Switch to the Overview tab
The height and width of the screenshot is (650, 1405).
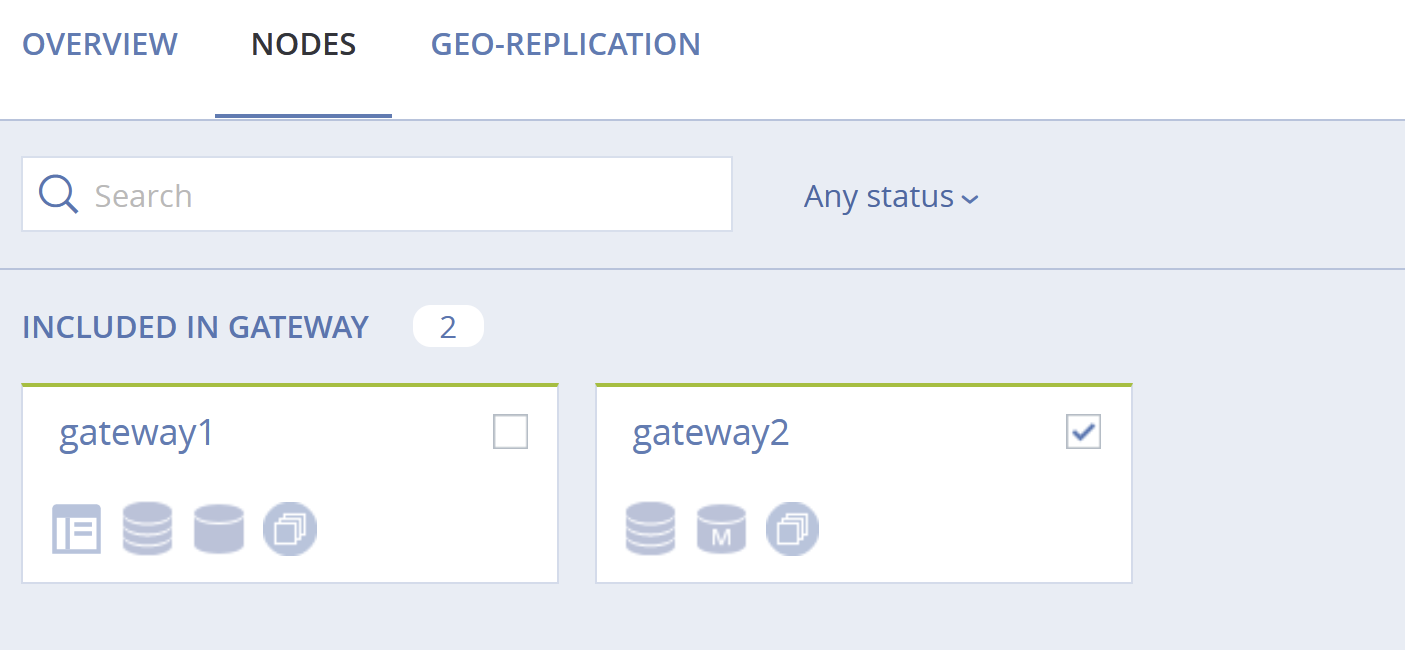pyautogui.click(x=100, y=44)
